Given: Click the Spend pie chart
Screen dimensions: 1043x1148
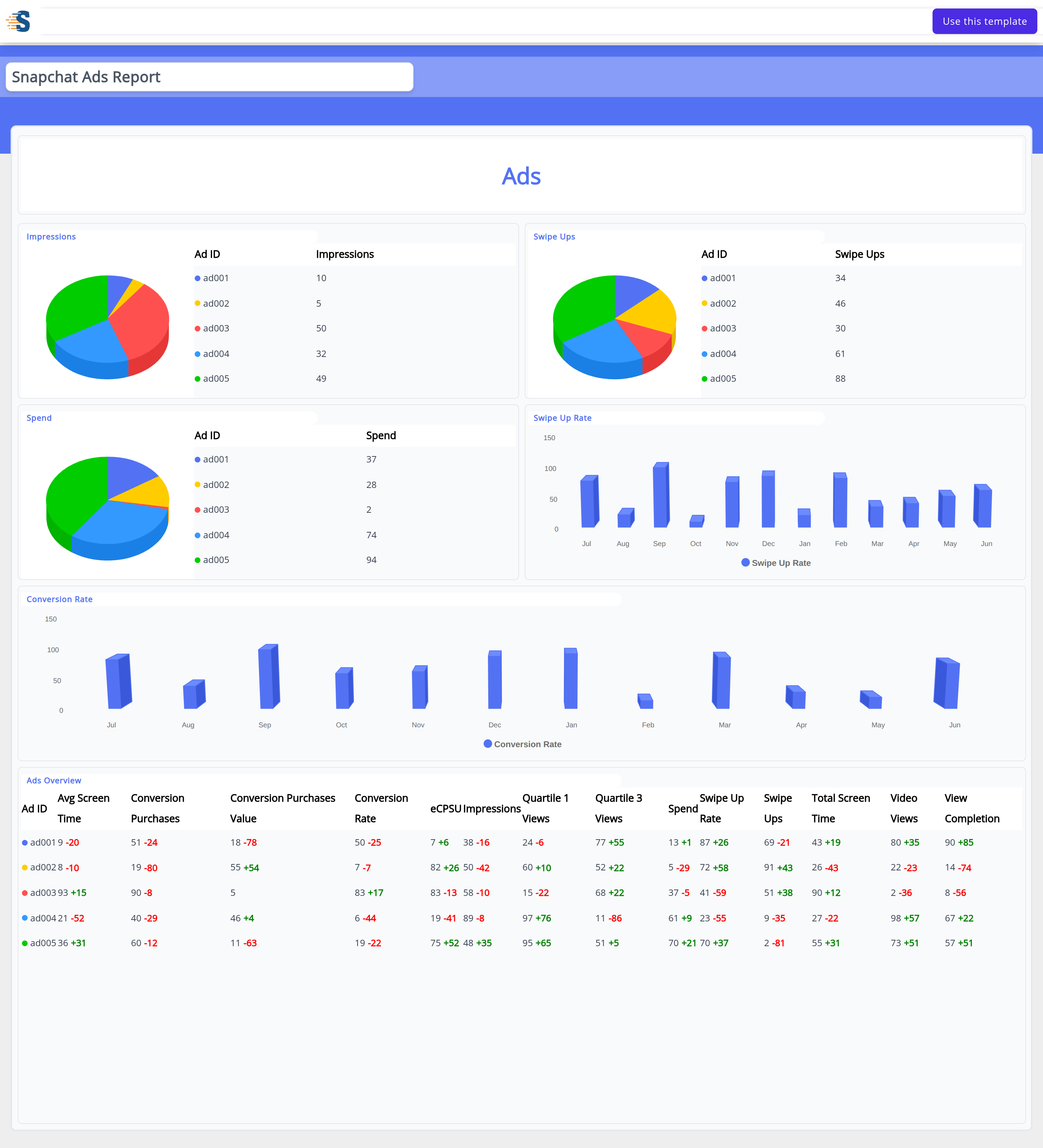Looking at the screenshot, I should pos(108,508).
